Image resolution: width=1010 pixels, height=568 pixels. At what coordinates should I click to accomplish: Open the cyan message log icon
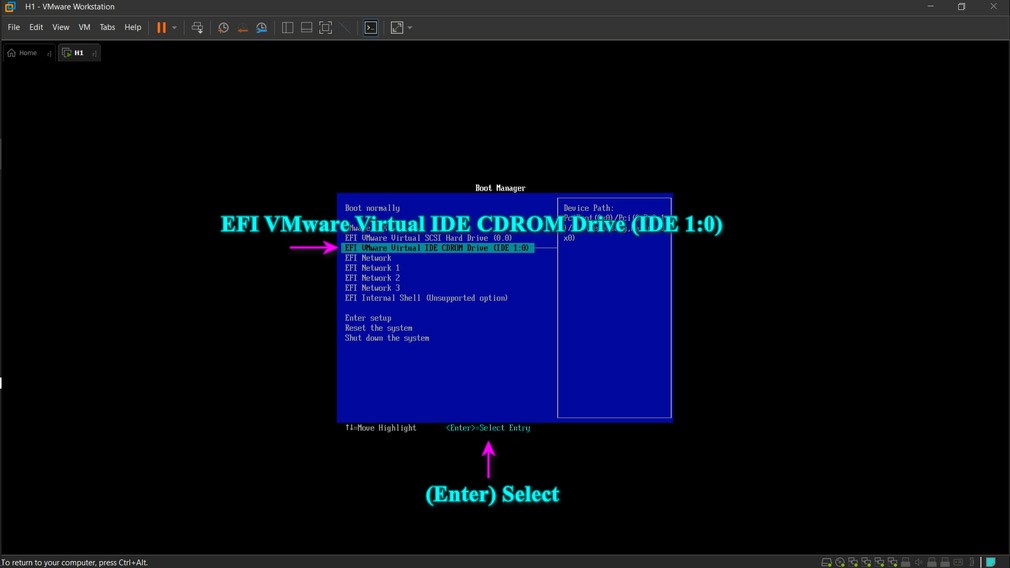click(991, 562)
